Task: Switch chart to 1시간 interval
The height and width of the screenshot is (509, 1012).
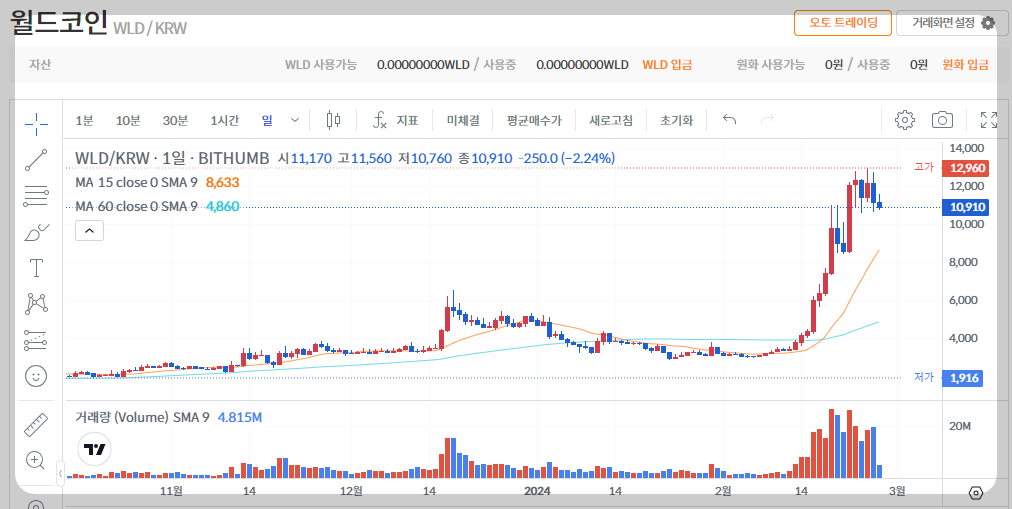Action: (x=225, y=120)
